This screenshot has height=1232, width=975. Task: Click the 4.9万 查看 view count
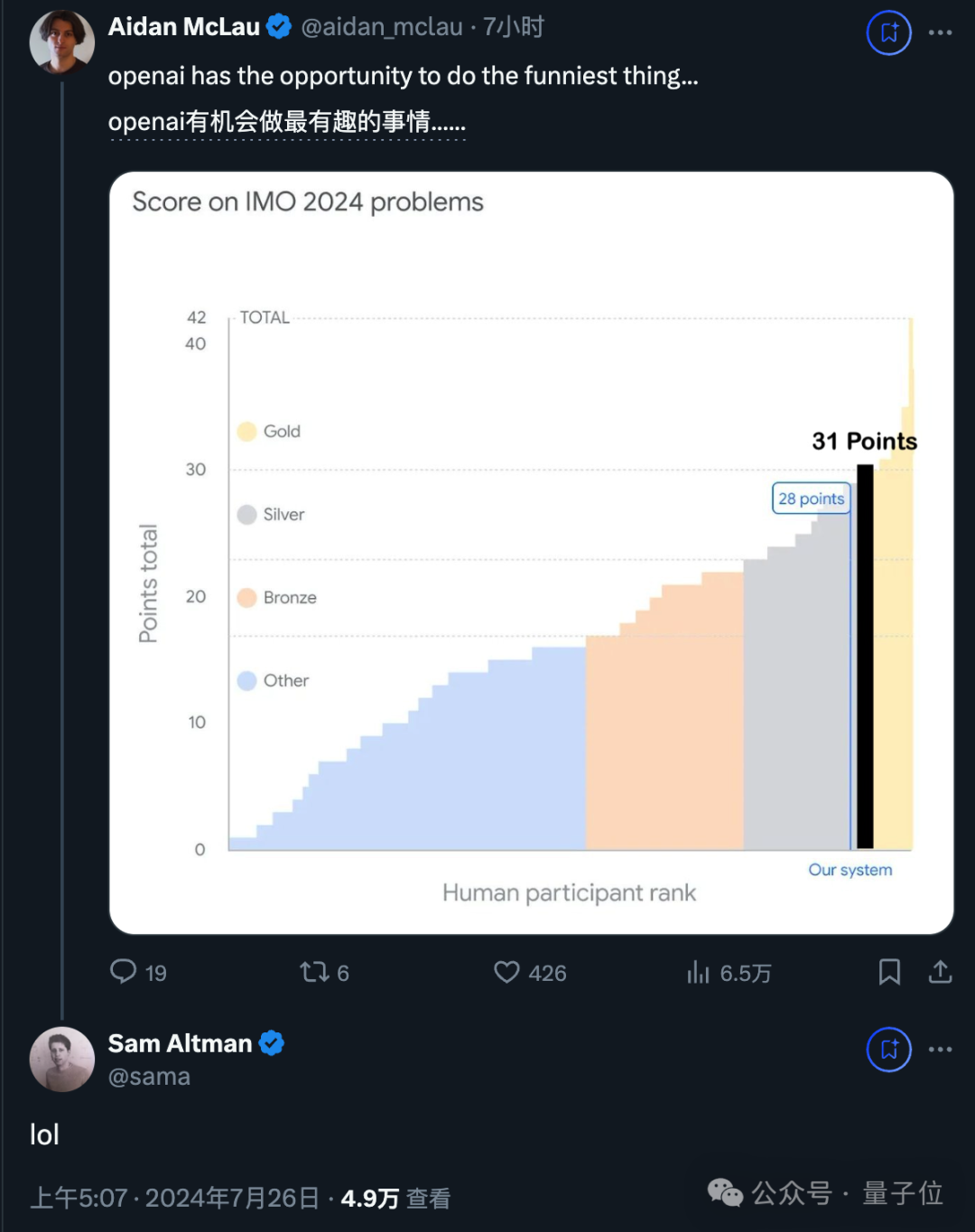click(395, 1199)
